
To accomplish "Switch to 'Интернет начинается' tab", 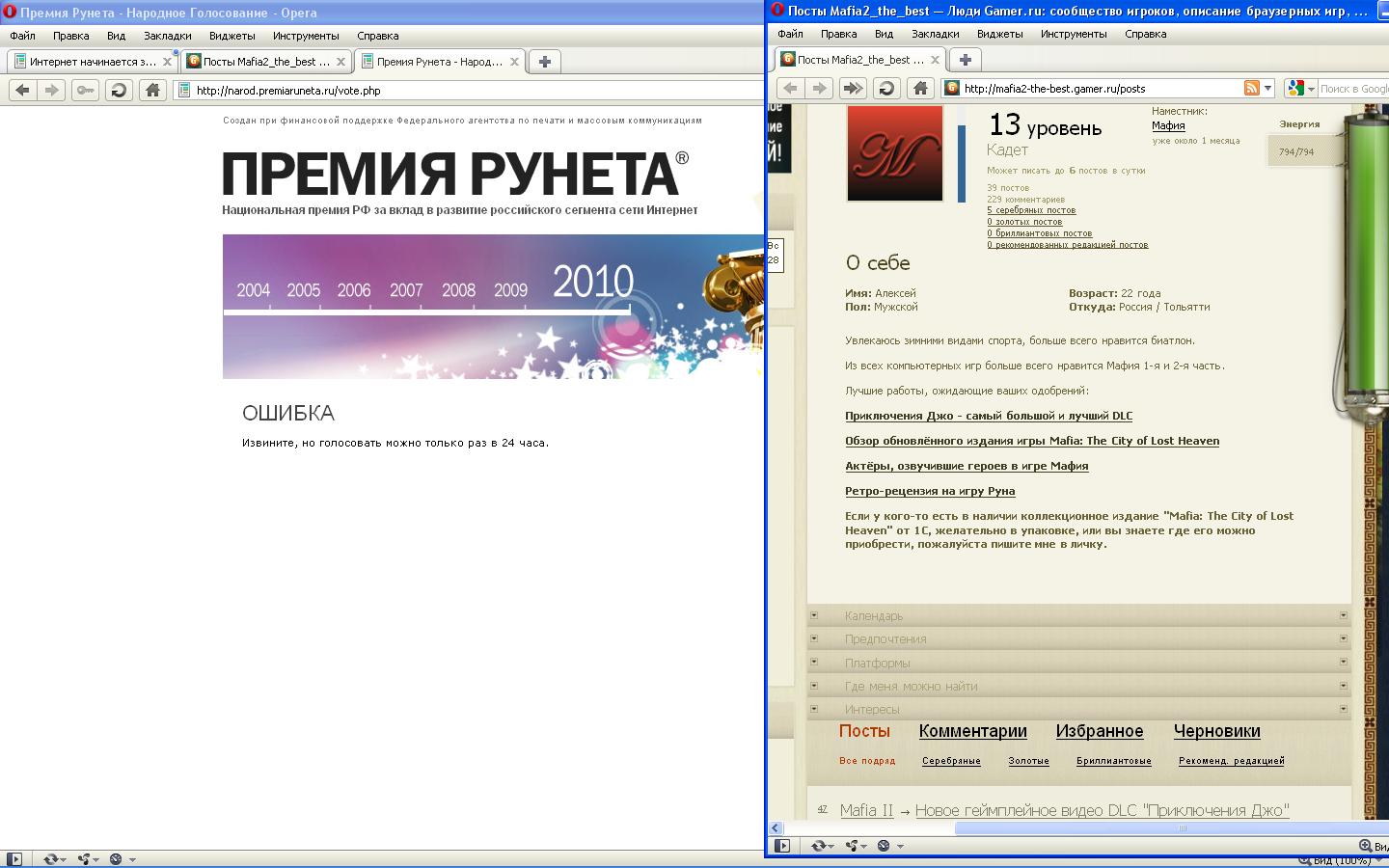I will (93, 62).
